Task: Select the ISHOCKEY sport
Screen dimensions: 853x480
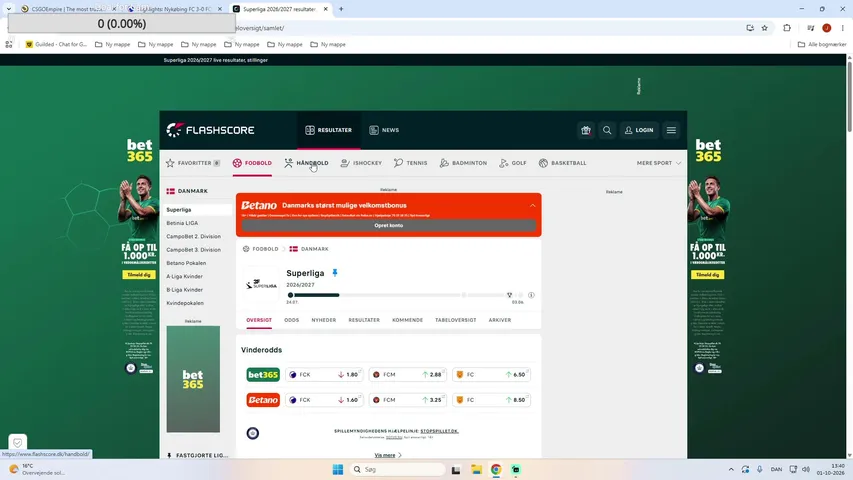Action: coord(361,163)
